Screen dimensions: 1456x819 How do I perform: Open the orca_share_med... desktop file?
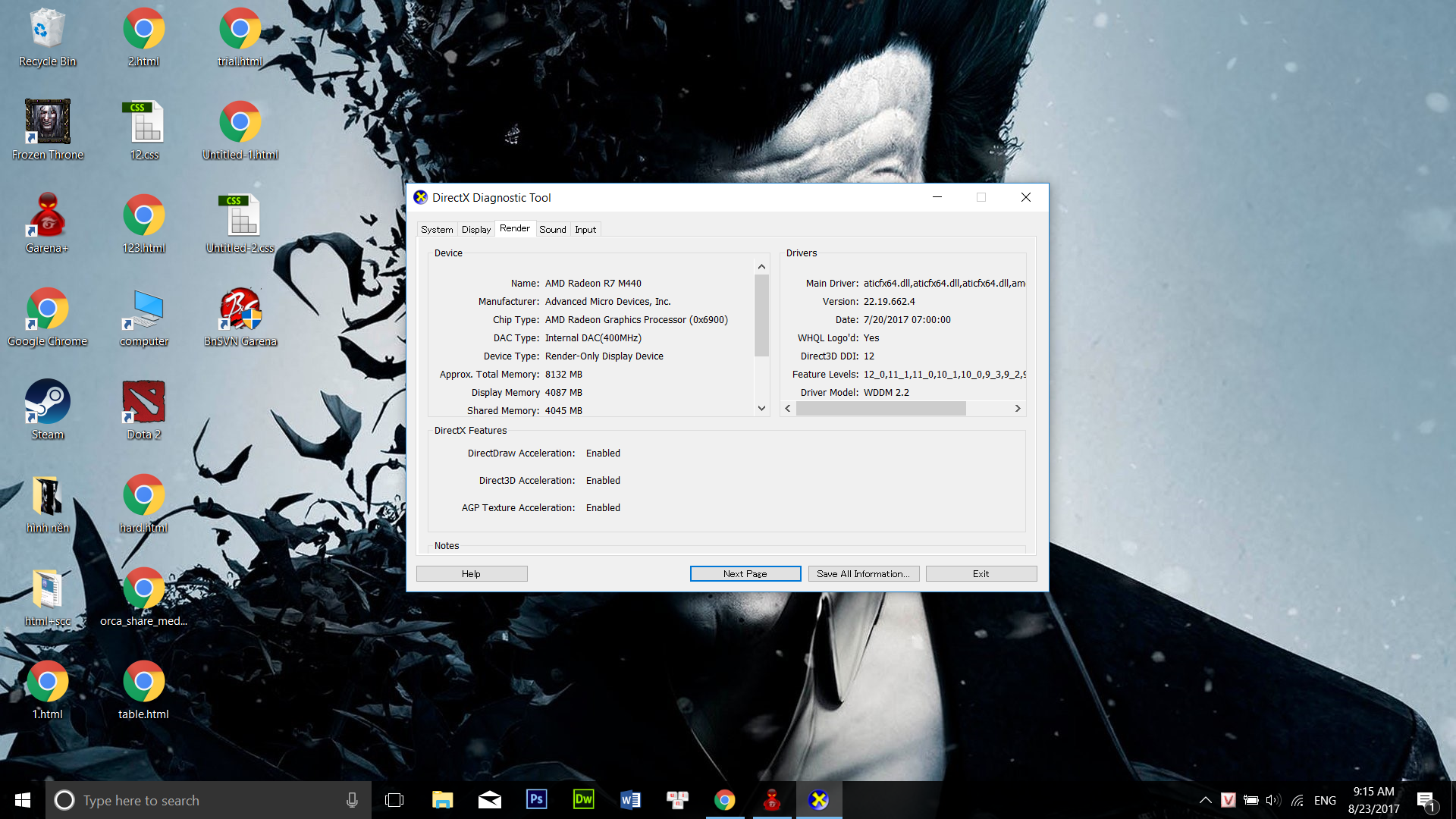point(143,597)
